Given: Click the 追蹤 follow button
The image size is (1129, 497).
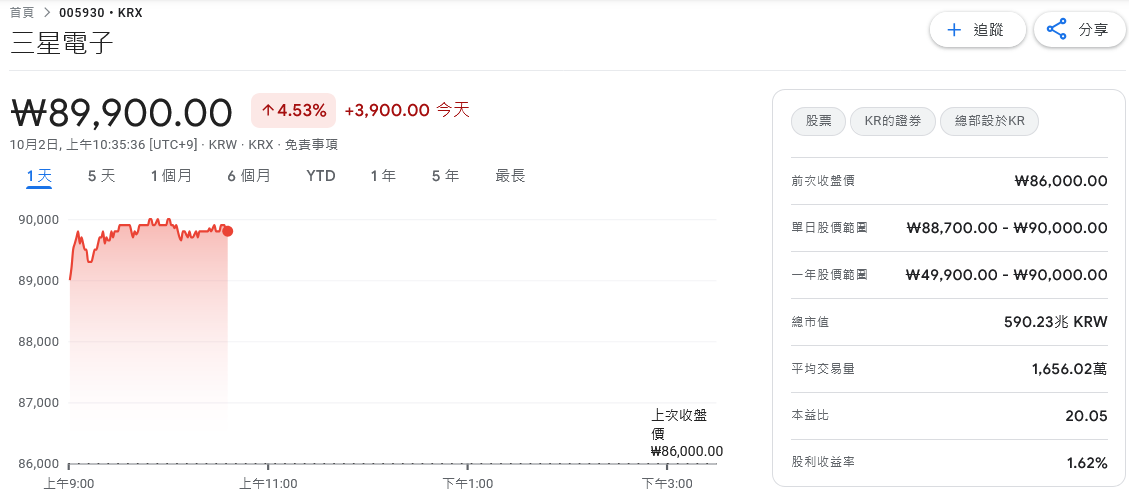Looking at the screenshot, I should (x=977, y=30).
